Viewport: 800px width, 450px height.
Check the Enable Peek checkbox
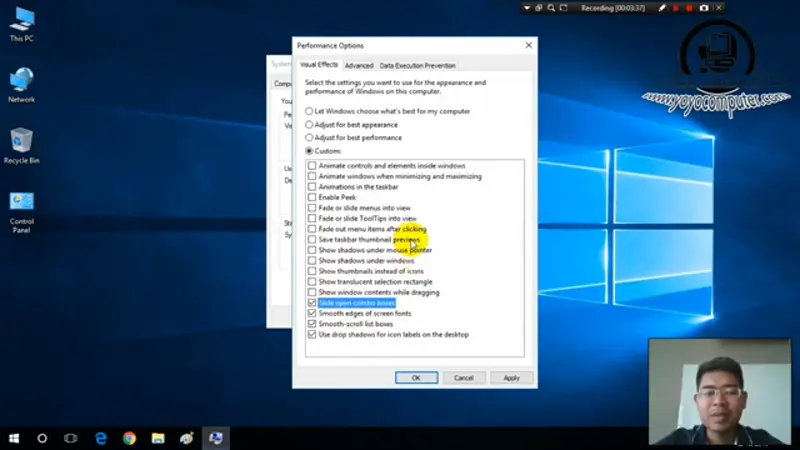click(x=312, y=197)
